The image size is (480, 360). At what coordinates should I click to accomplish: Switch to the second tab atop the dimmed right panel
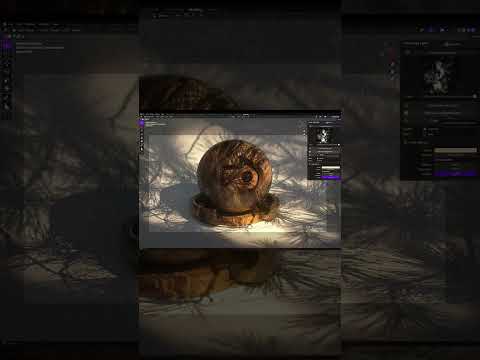(452, 44)
